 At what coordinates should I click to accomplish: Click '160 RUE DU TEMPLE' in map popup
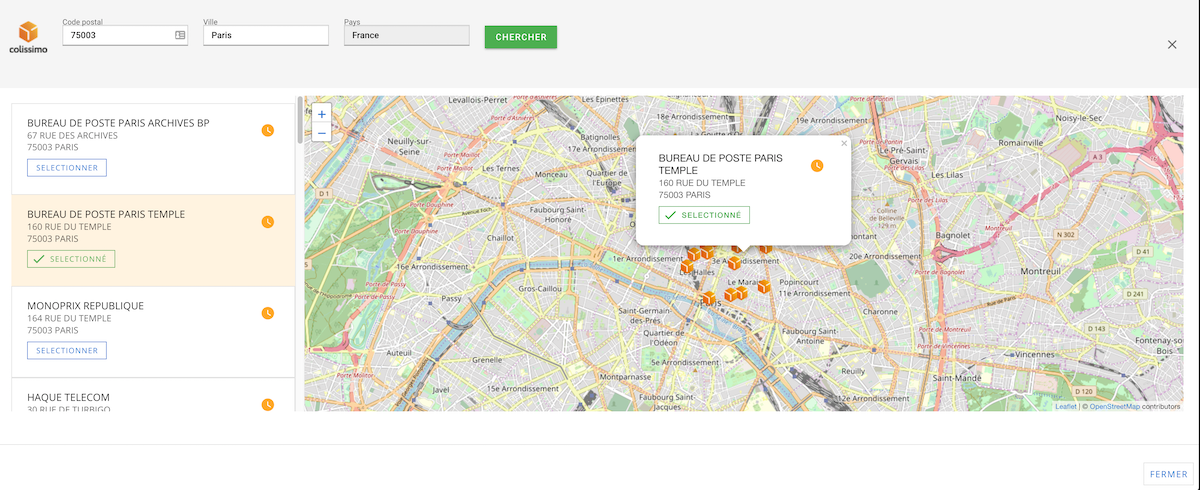pos(702,183)
